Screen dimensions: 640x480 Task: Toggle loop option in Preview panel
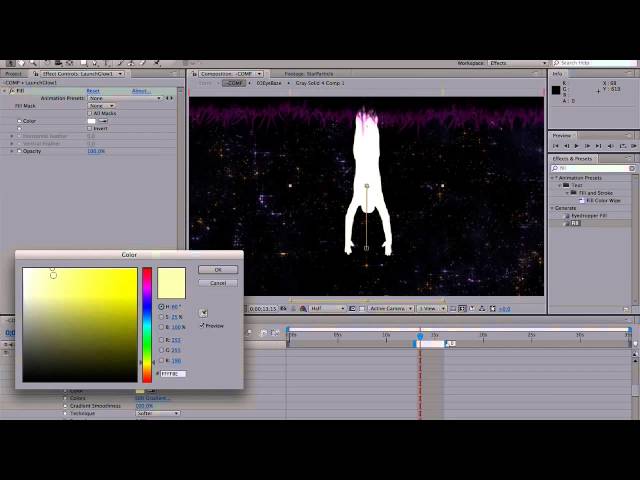623,146
